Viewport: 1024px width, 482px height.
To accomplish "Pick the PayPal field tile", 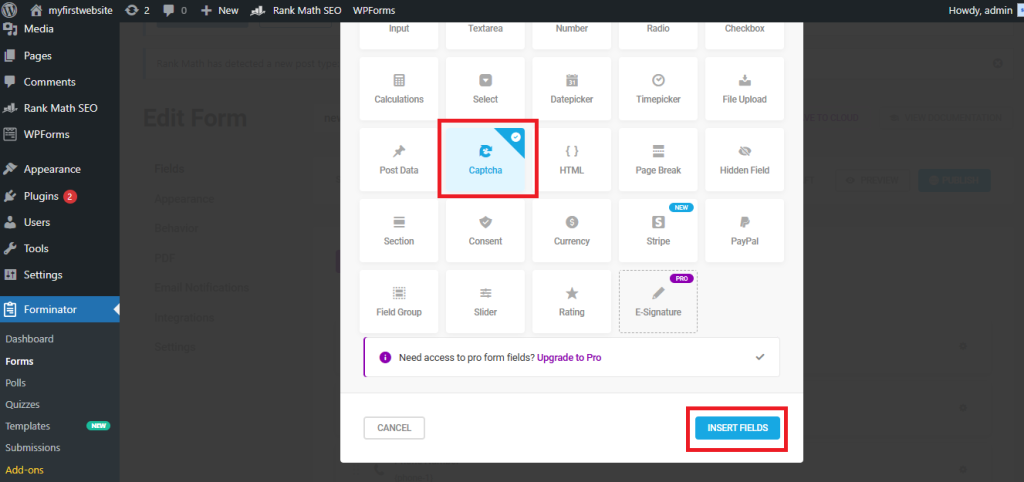I will pos(744,231).
